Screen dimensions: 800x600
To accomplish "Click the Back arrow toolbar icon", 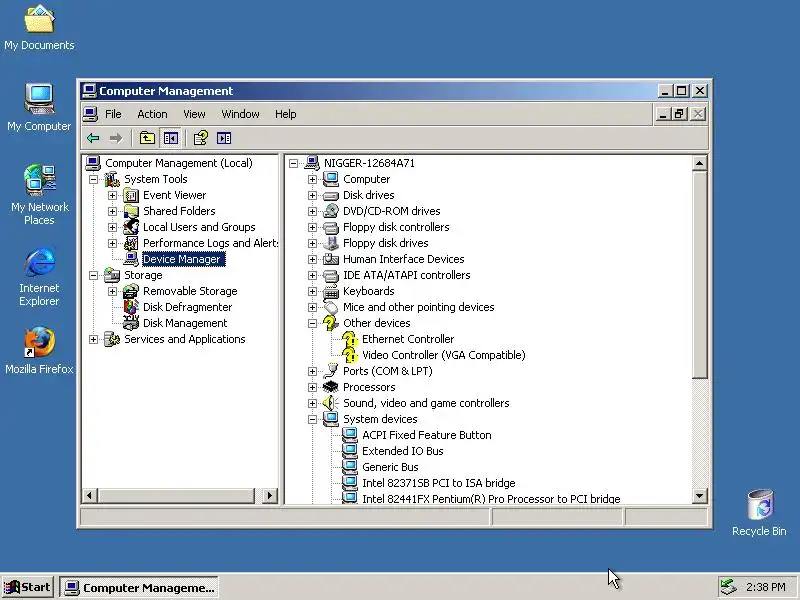I will pos(93,138).
